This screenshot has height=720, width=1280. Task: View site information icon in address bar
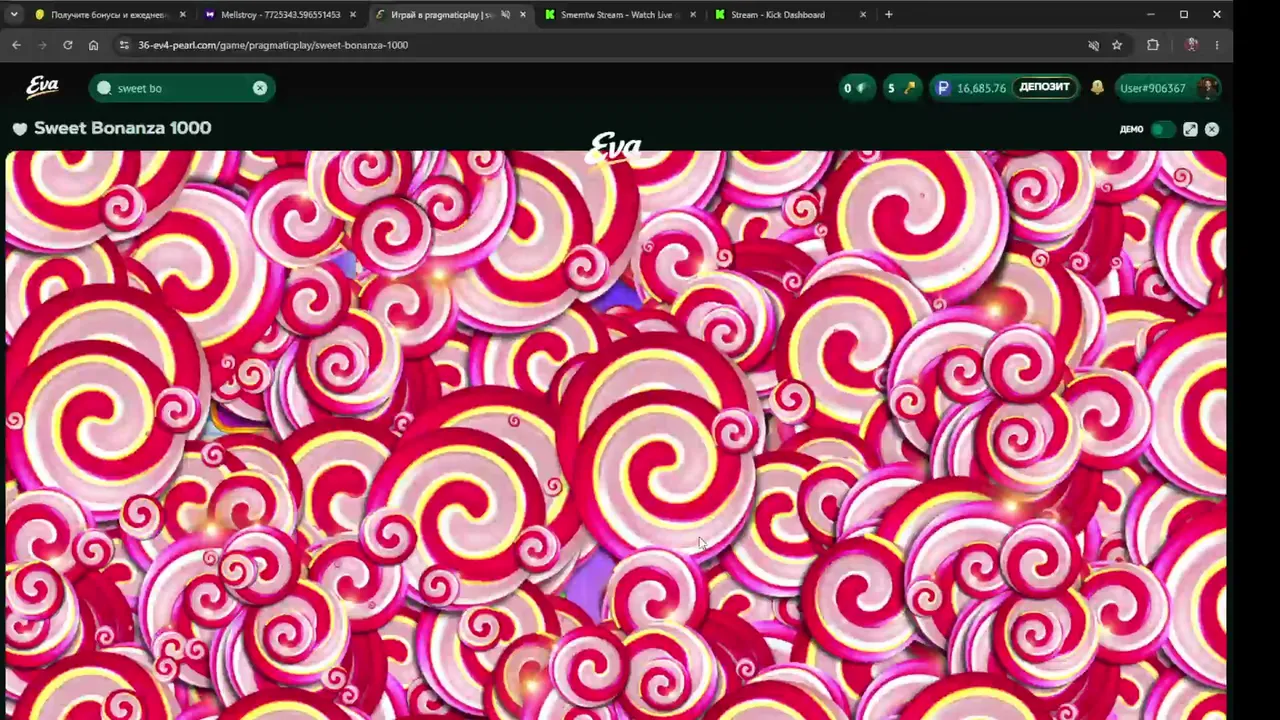[x=124, y=45]
